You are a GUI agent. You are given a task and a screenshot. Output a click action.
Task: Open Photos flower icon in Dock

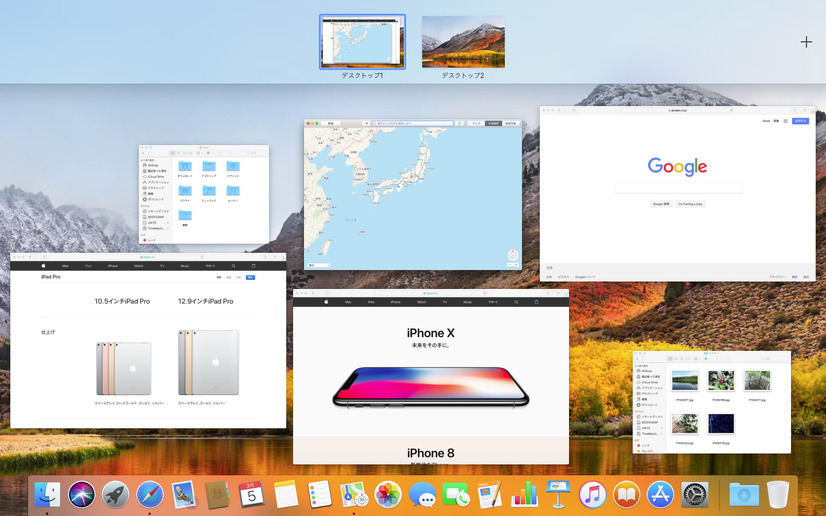(x=388, y=494)
